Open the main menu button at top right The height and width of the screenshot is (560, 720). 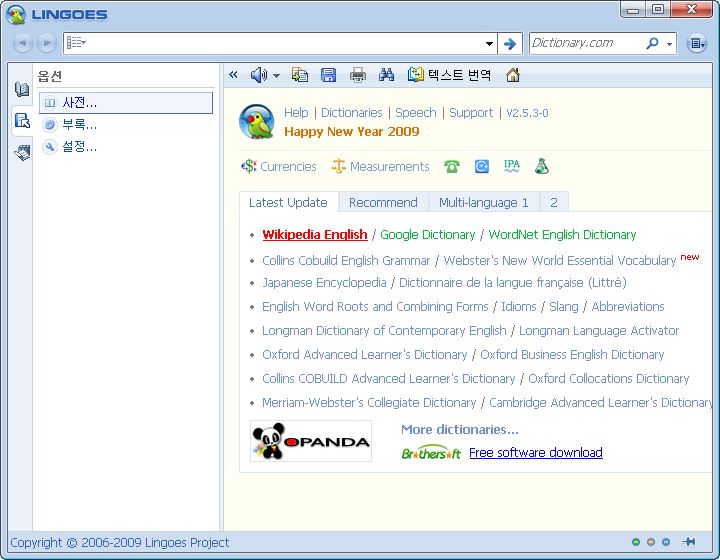(x=697, y=44)
